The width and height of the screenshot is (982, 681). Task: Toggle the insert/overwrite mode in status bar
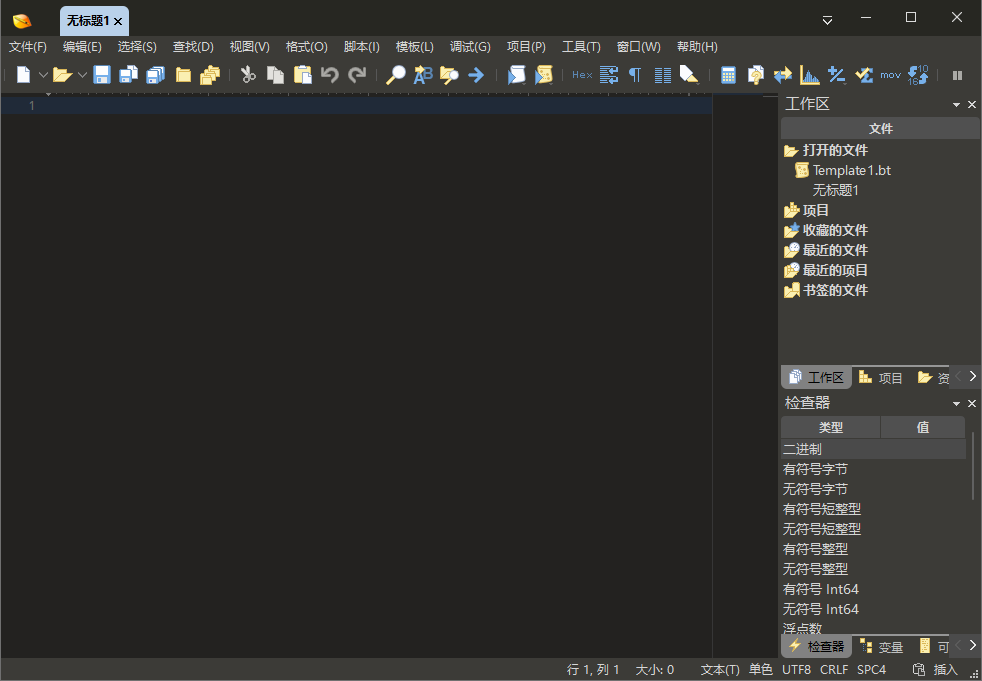pos(945,670)
